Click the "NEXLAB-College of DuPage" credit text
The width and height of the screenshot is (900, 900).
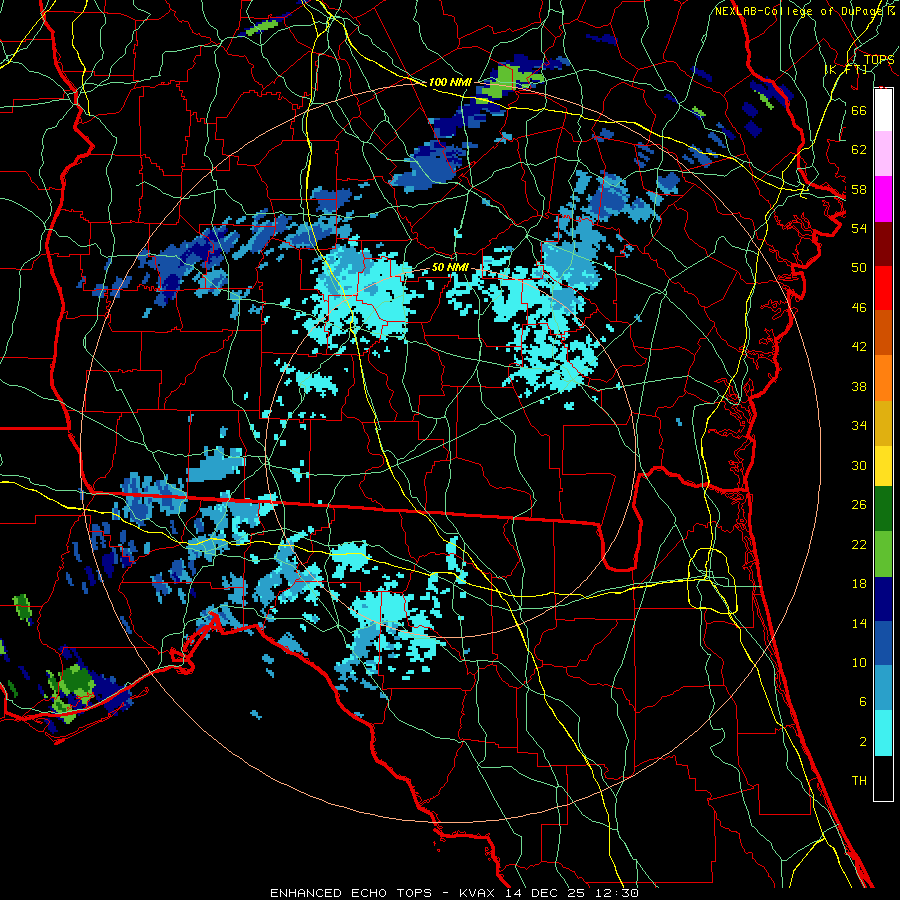point(801,11)
